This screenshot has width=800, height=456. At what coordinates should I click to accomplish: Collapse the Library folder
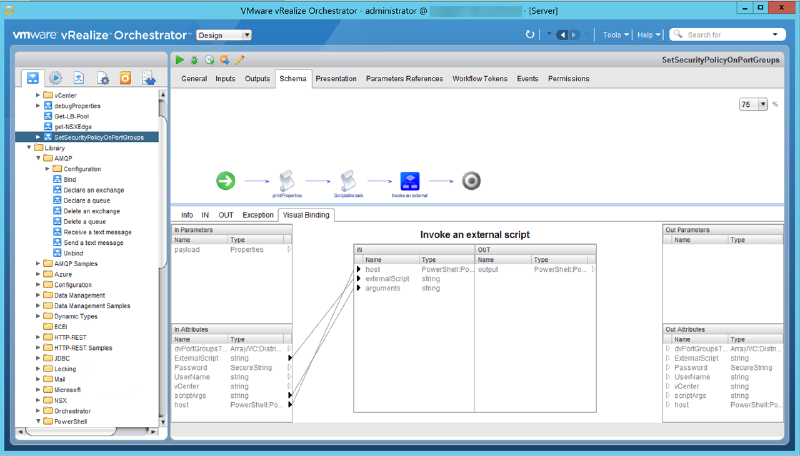pyautogui.click(x=29, y=147)
